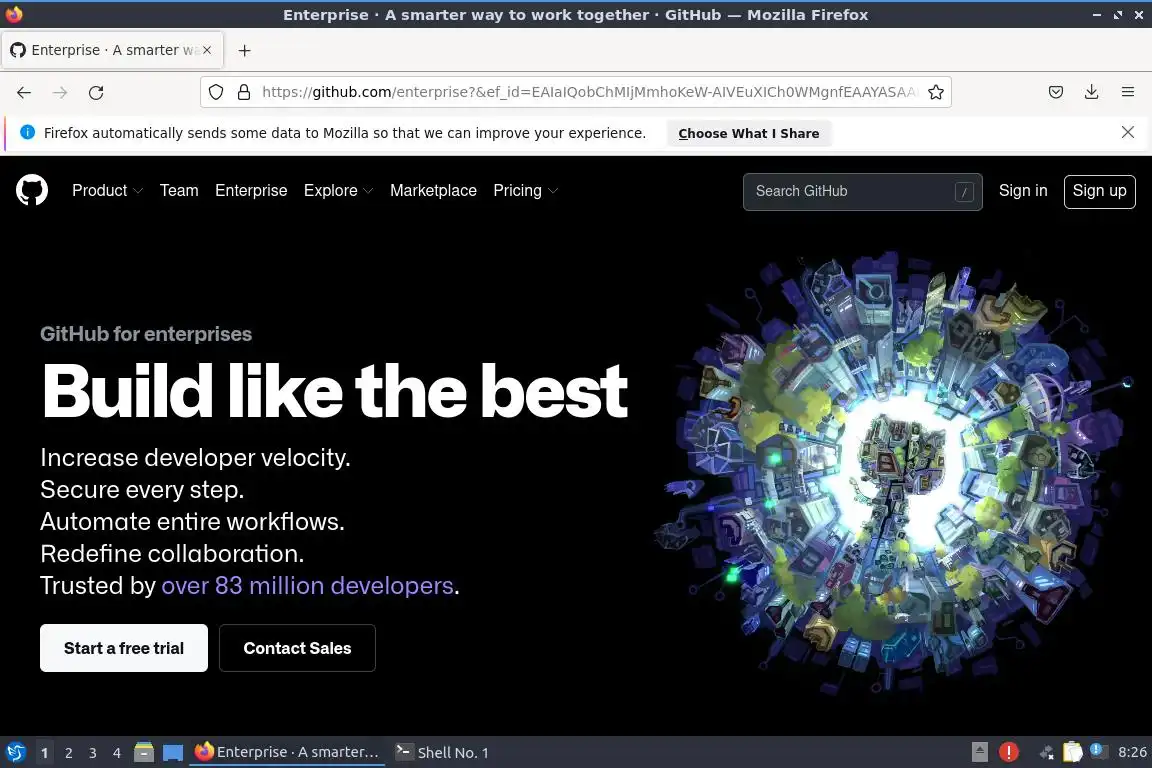Expand the Explore dropdown menu

[338, 190]
